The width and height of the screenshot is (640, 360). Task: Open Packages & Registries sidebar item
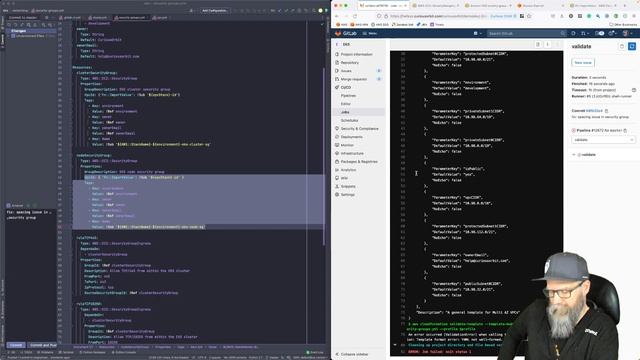[x=359, y=162]
